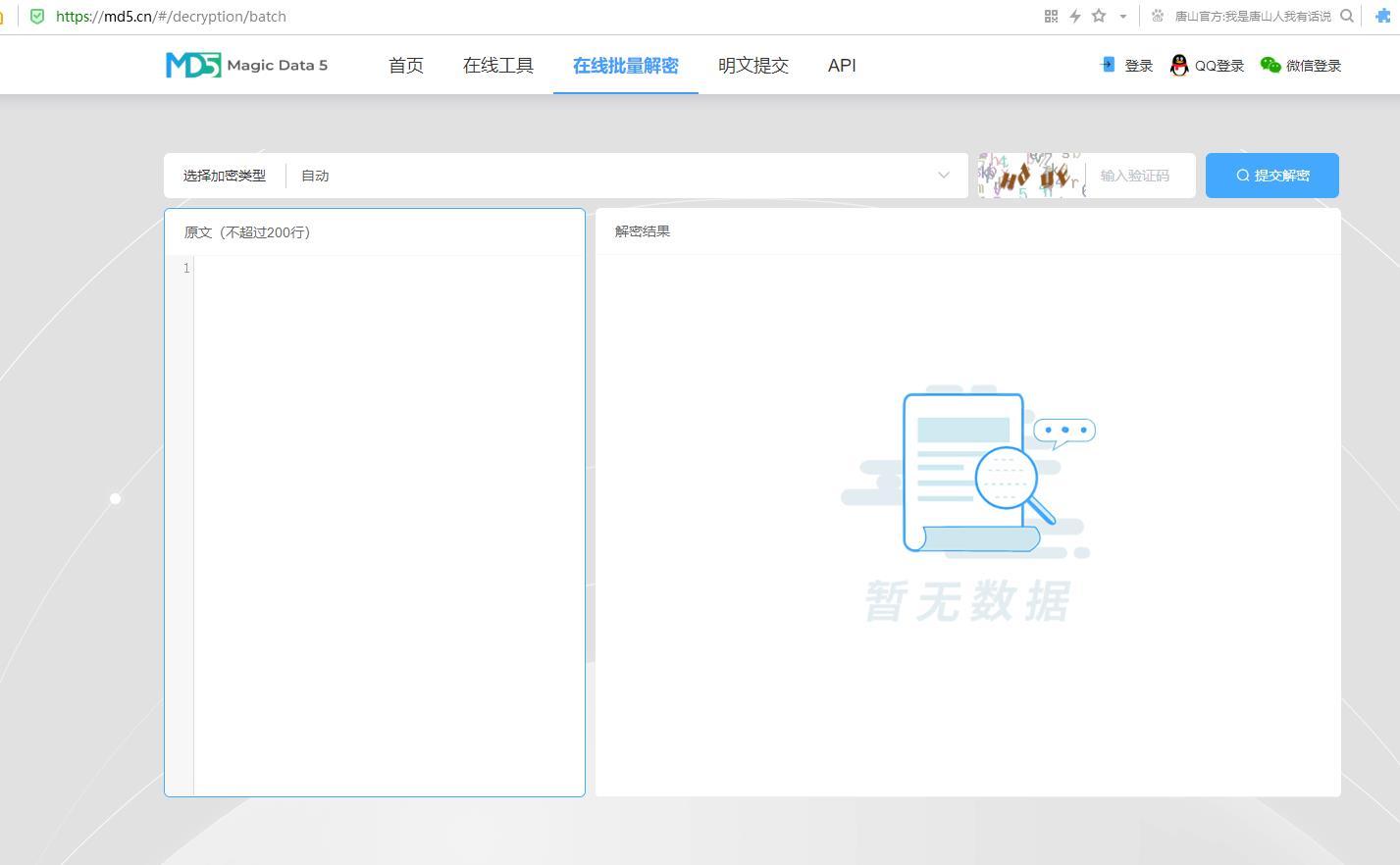Click the MD5 Magic Data 5 logo
Screen dimensions: 1400x865
pyautogui.click(x=247, y=65)
